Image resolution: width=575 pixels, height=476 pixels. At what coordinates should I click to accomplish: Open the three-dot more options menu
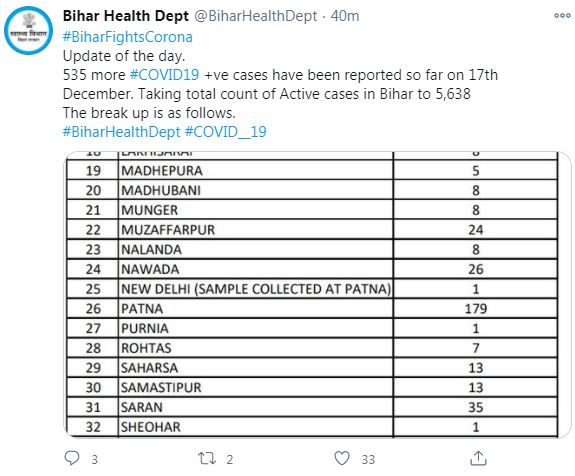click(562, 15)
